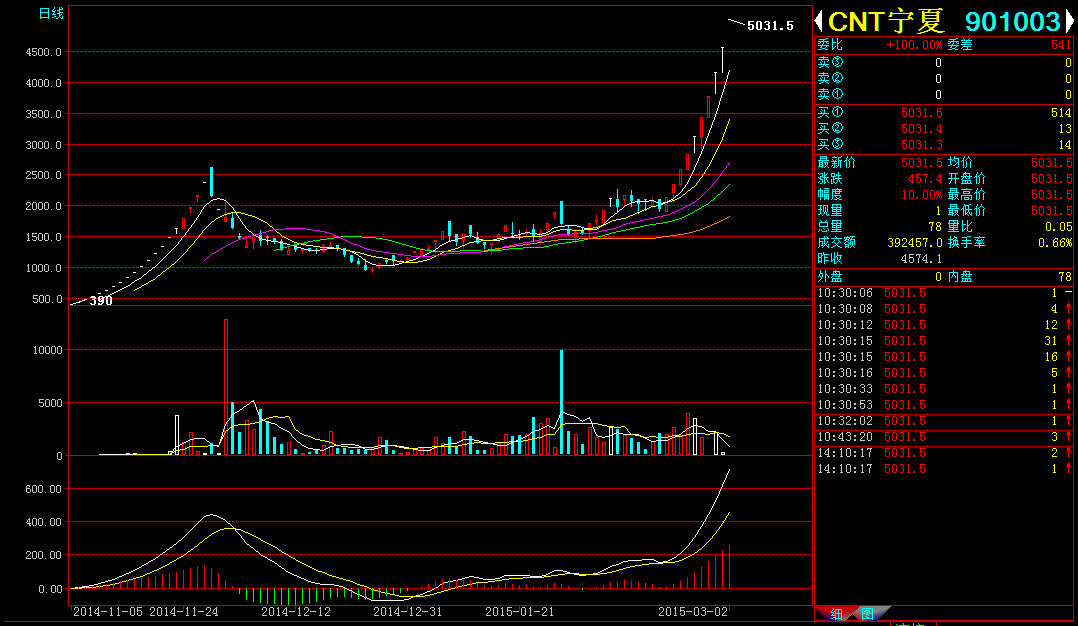Select the 14:10:17 tick row with volume 2
The image size is (1078, 626).
click(944, 453)
